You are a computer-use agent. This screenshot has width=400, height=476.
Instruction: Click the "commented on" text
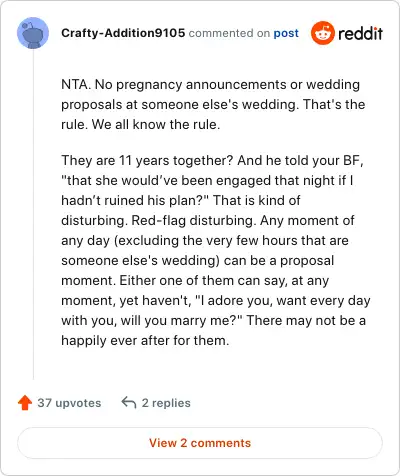pos(229,33)
